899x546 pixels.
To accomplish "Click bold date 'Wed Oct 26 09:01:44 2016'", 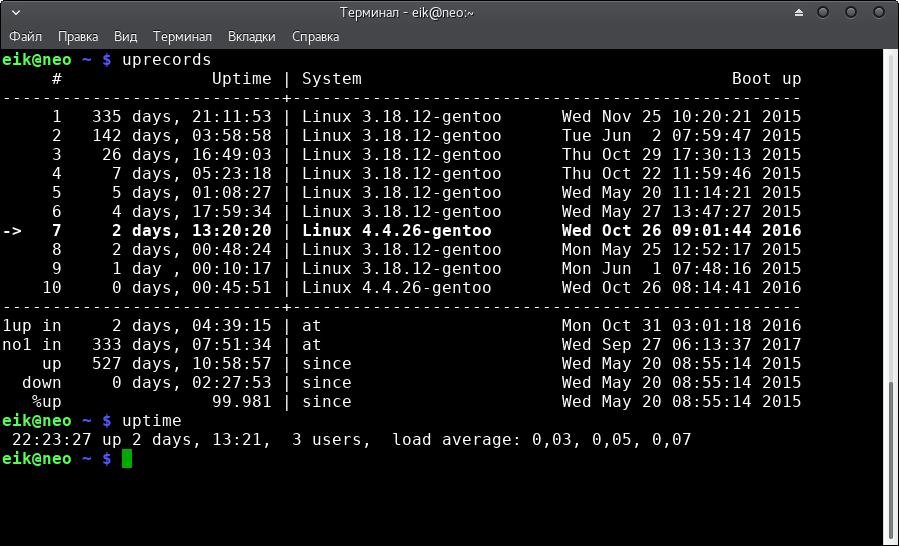I will click(x=681, y=231).
